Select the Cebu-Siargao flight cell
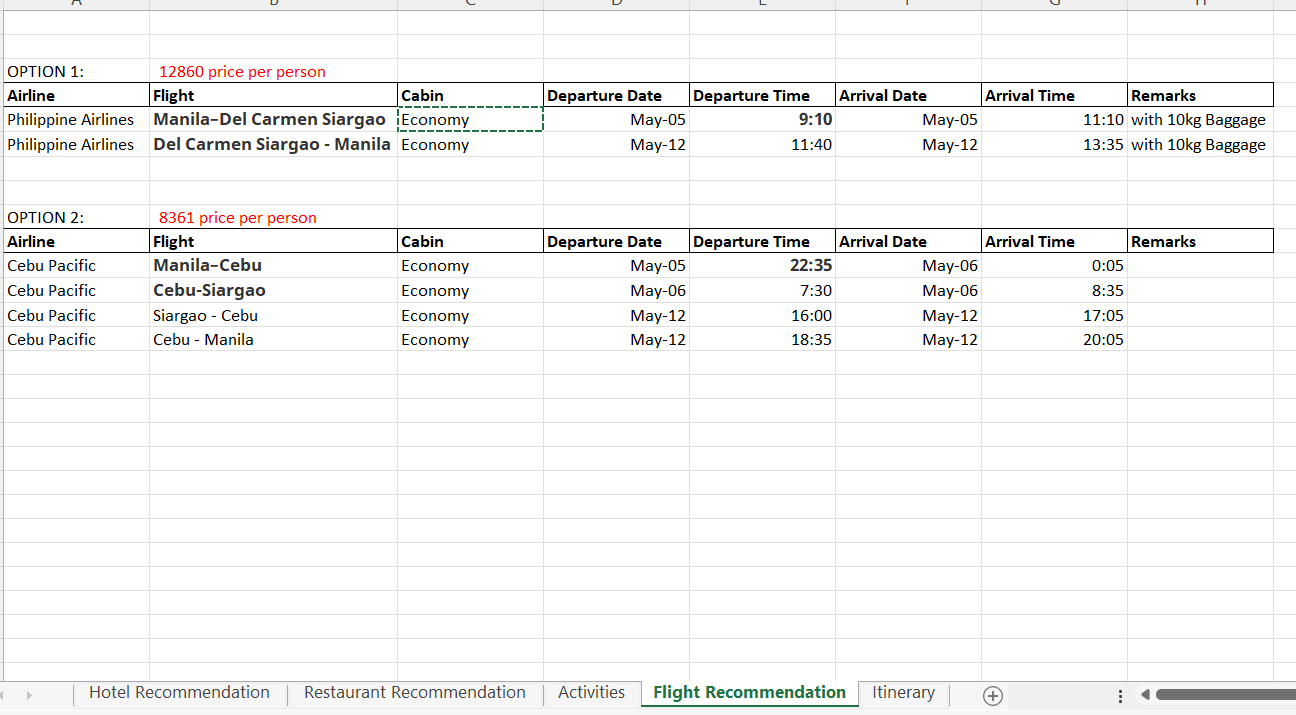The width and height of the screenshot is (1296, 715). (x=210, y=291)
